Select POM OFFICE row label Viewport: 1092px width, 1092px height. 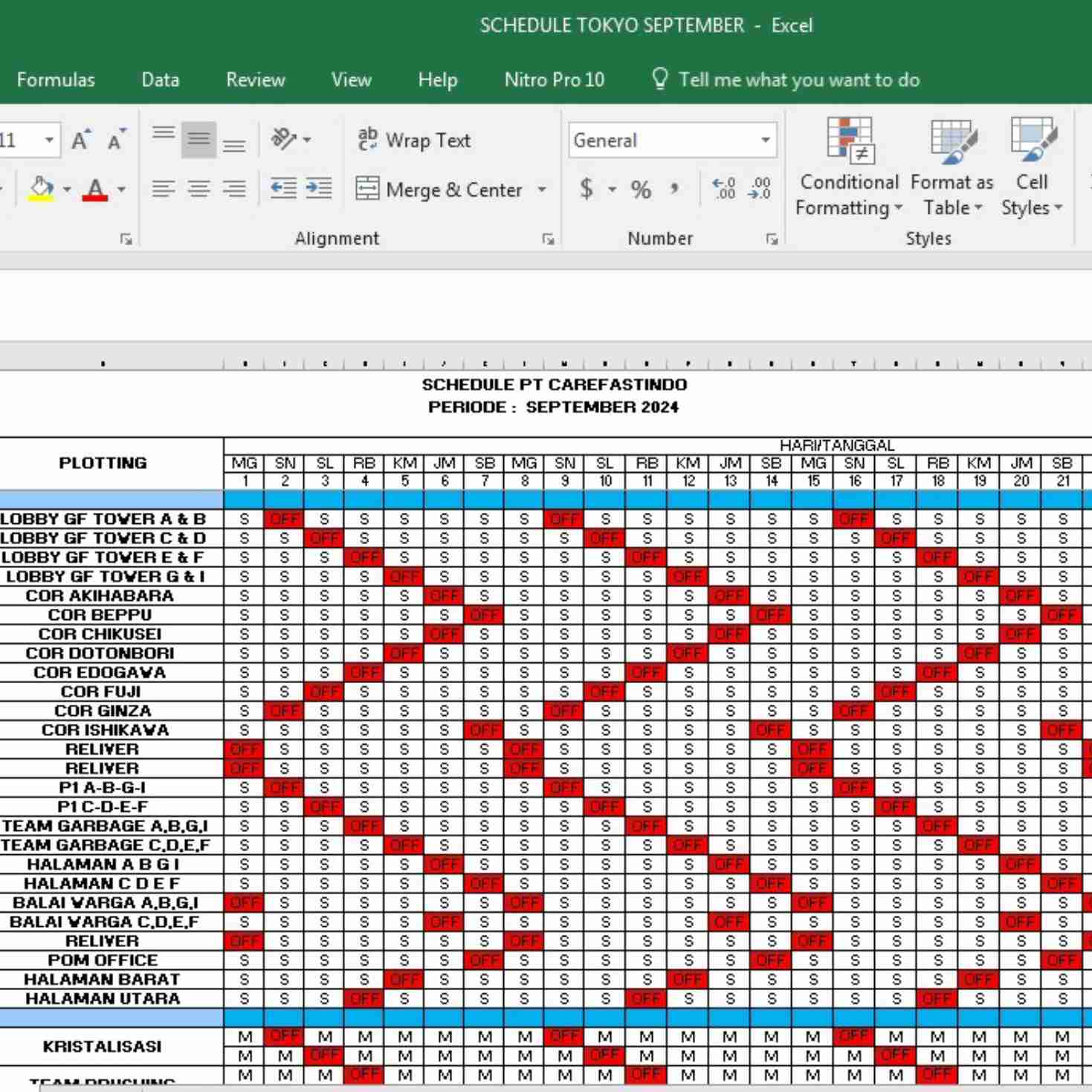[x=103, y=960]
